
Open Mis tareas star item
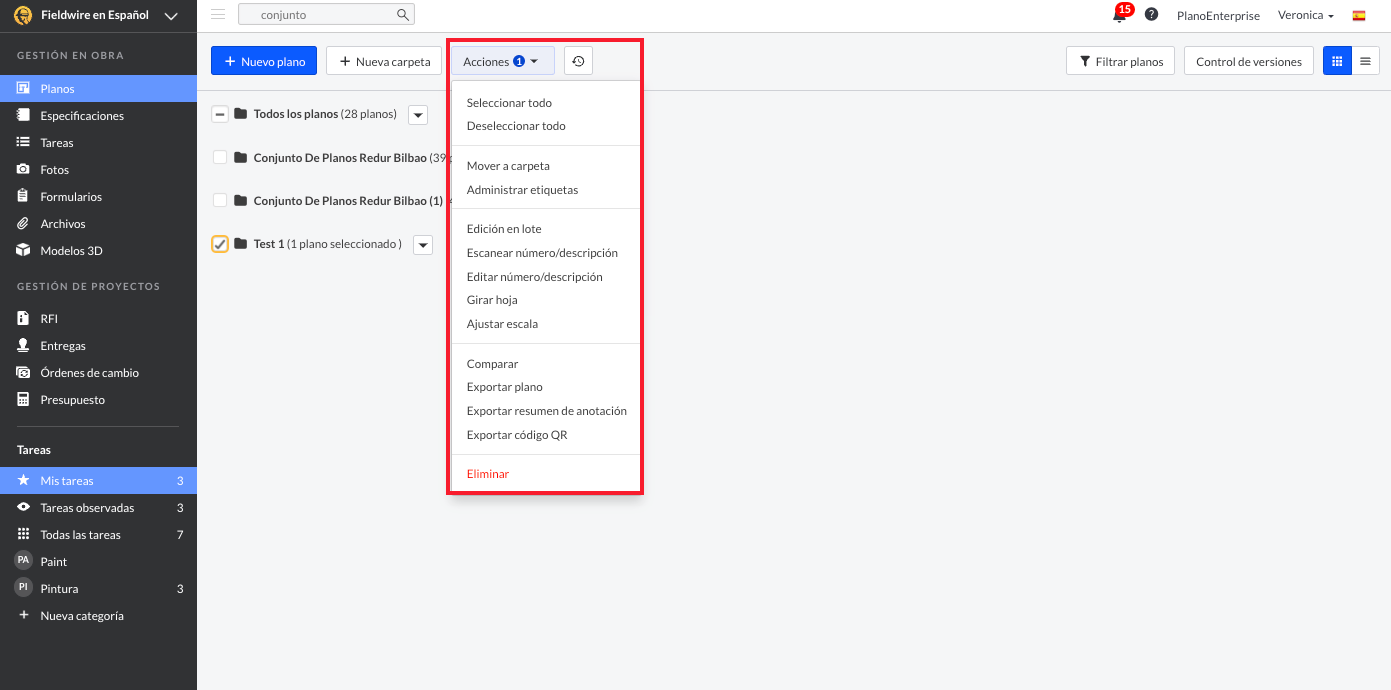(98, 481)
